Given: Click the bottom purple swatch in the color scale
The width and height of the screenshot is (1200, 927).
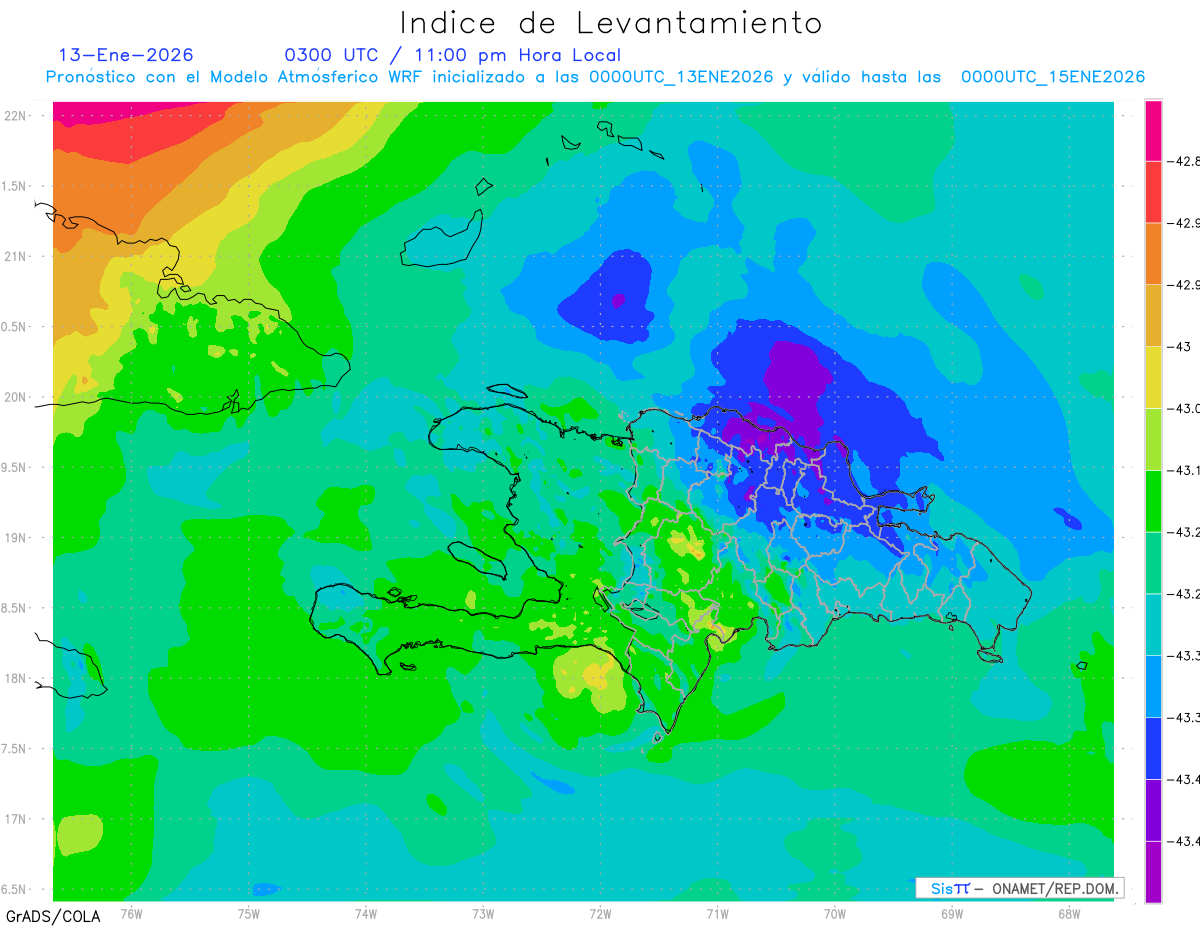Looking at the screenshot, I should click(1153, 872).
